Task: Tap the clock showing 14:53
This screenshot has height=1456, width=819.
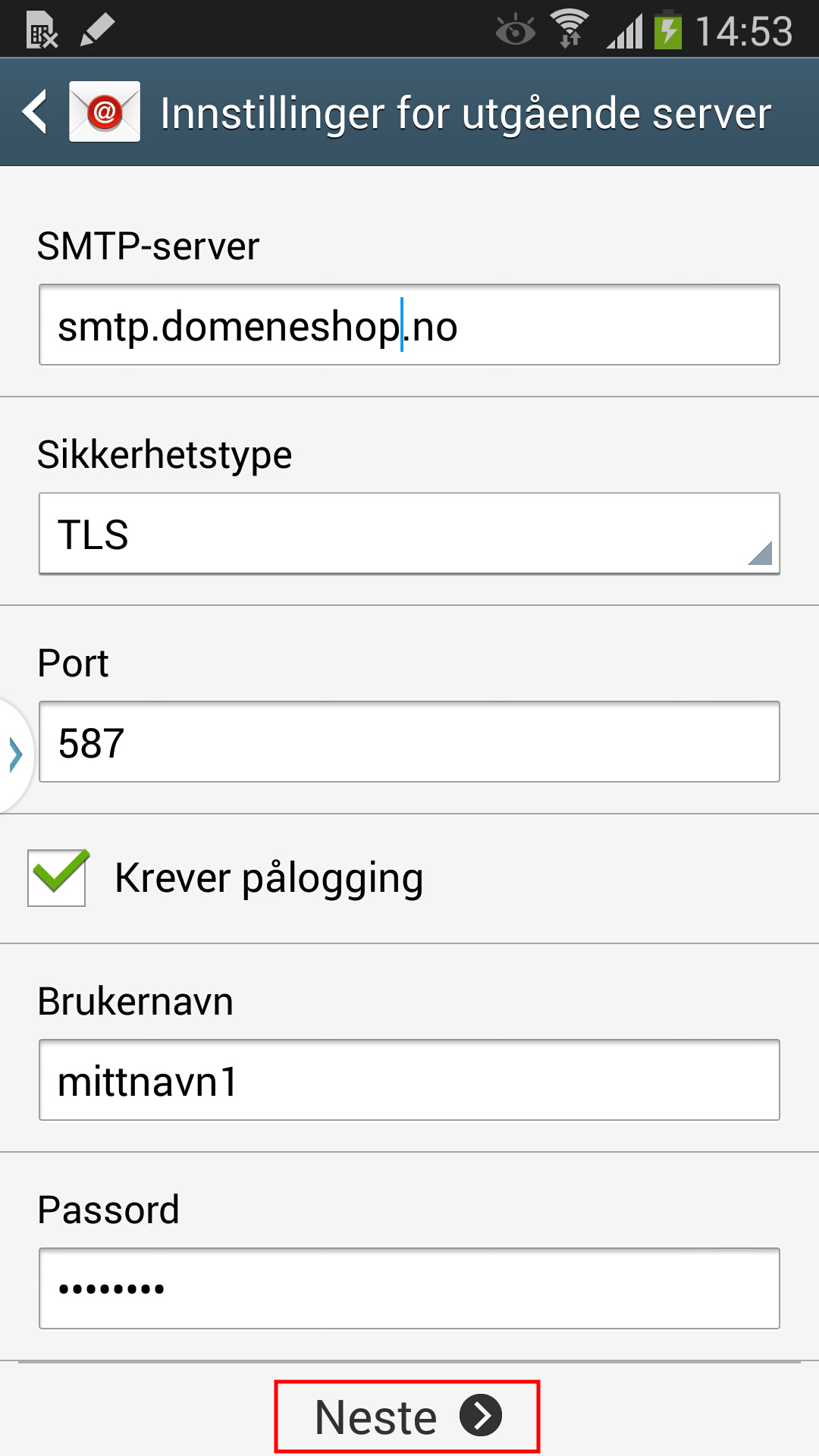Action: [x=744, y=32]
